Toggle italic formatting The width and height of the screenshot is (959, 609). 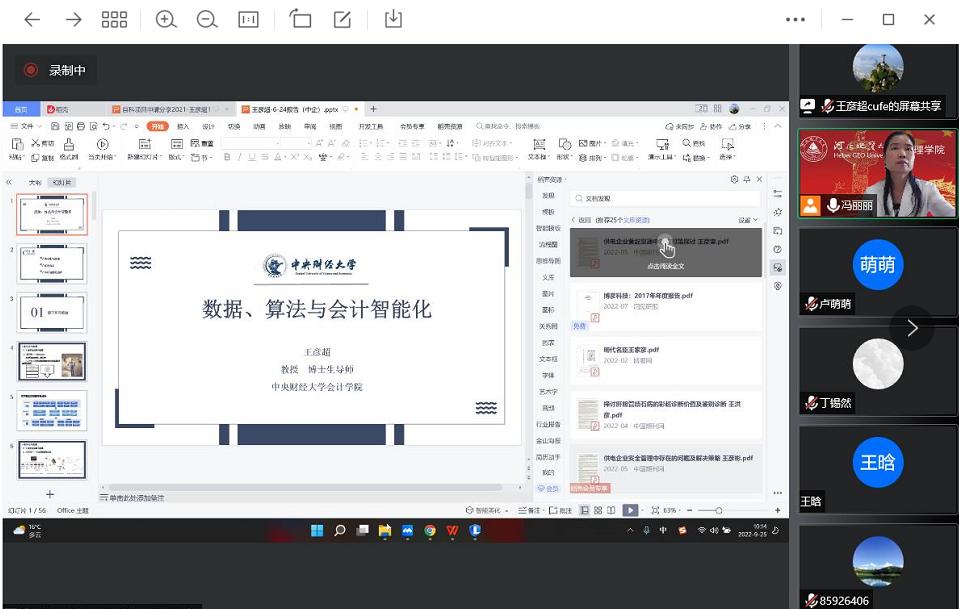click(239, 155)
